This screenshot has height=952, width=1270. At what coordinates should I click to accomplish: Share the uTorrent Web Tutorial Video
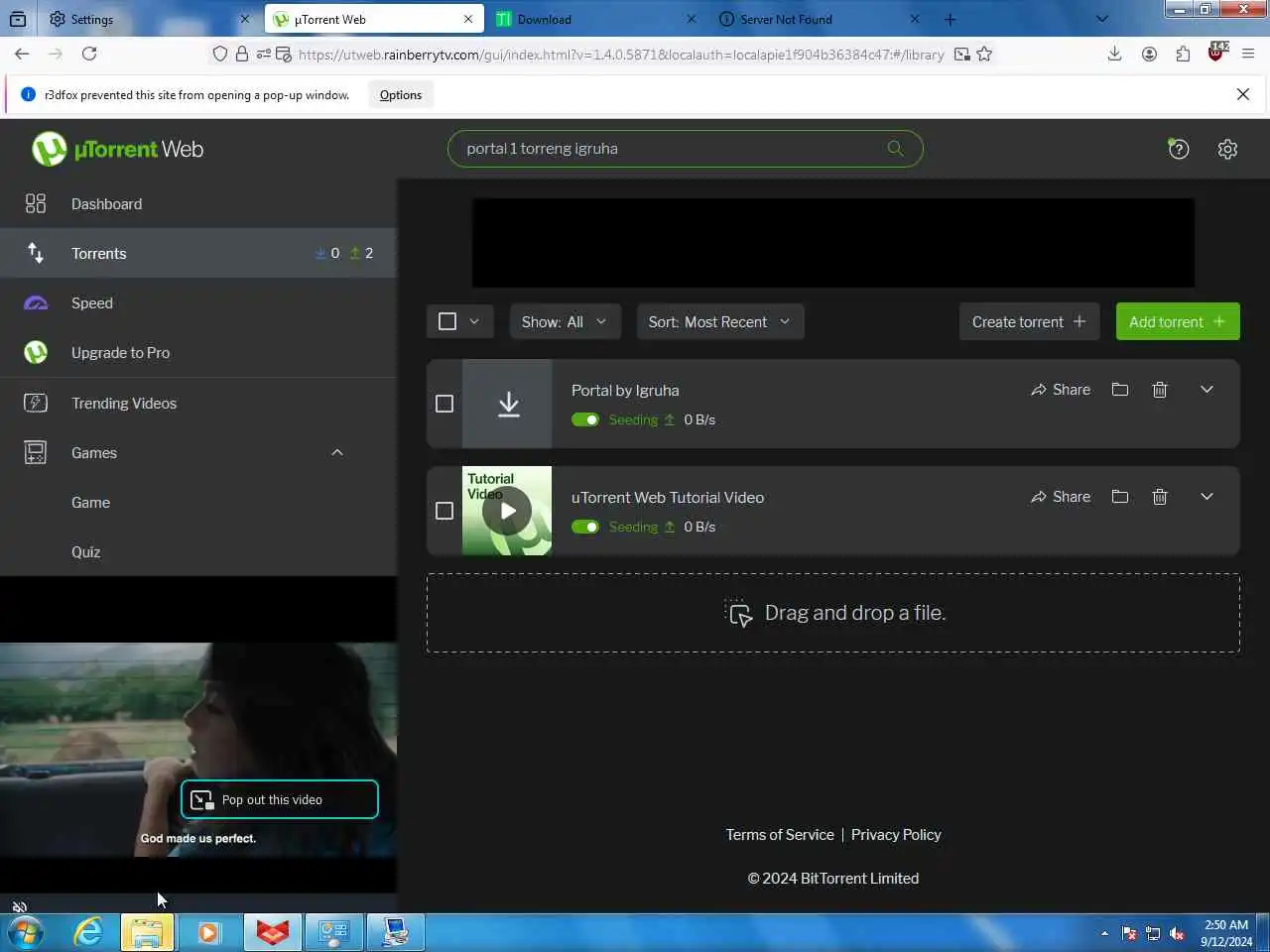pyautogui.click(x=1060, y=496)
